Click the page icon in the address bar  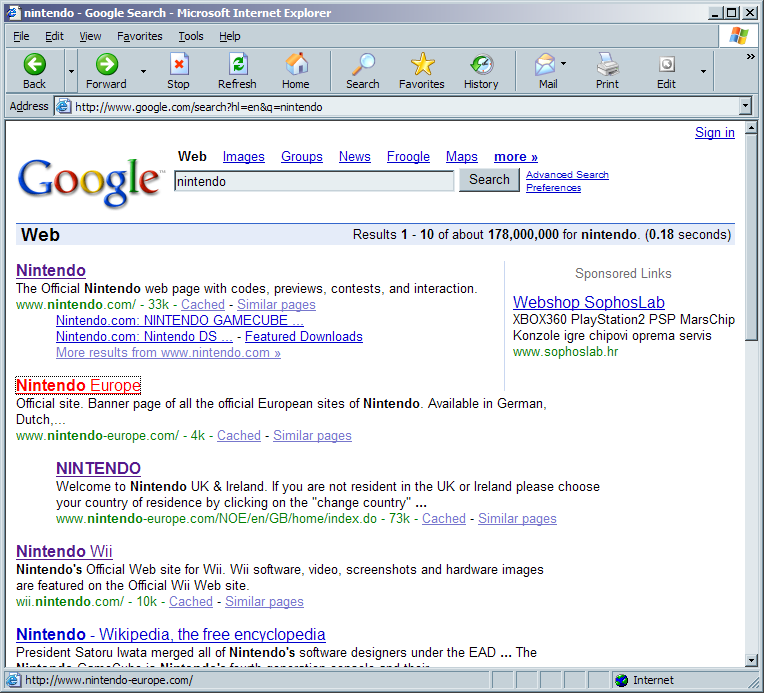pyautogui.click(x=63, y=106)
